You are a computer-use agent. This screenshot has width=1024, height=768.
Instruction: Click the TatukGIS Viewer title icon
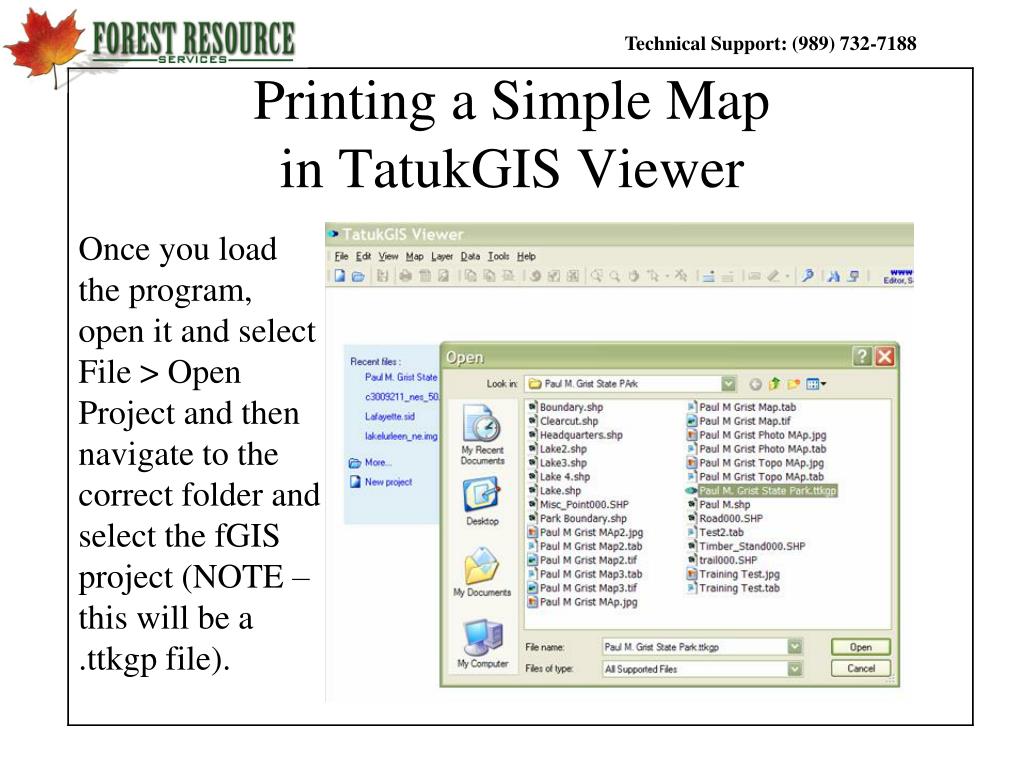pyautogui.click(x=334, y=234)
